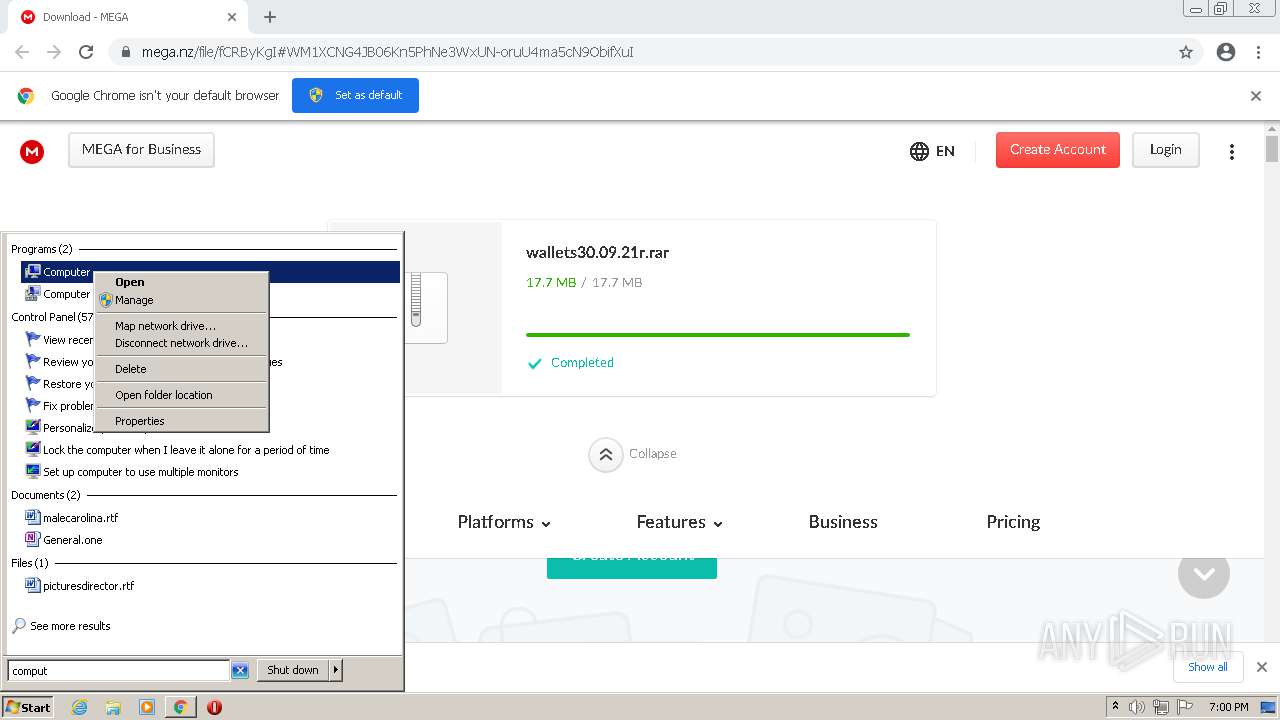Click the Login button

tap(1166, 150)
